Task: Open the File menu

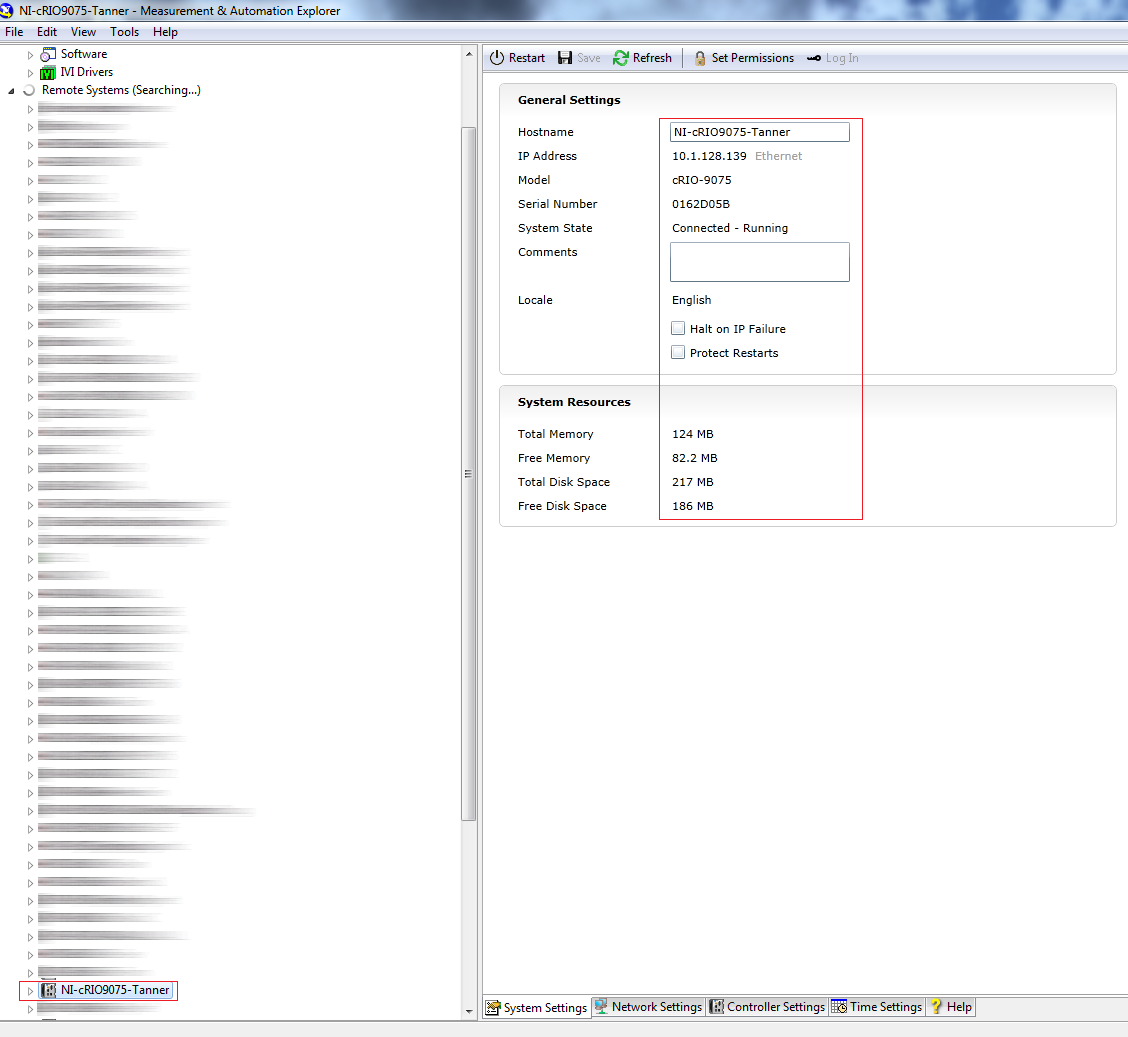Action: click(x=14, y=32)
